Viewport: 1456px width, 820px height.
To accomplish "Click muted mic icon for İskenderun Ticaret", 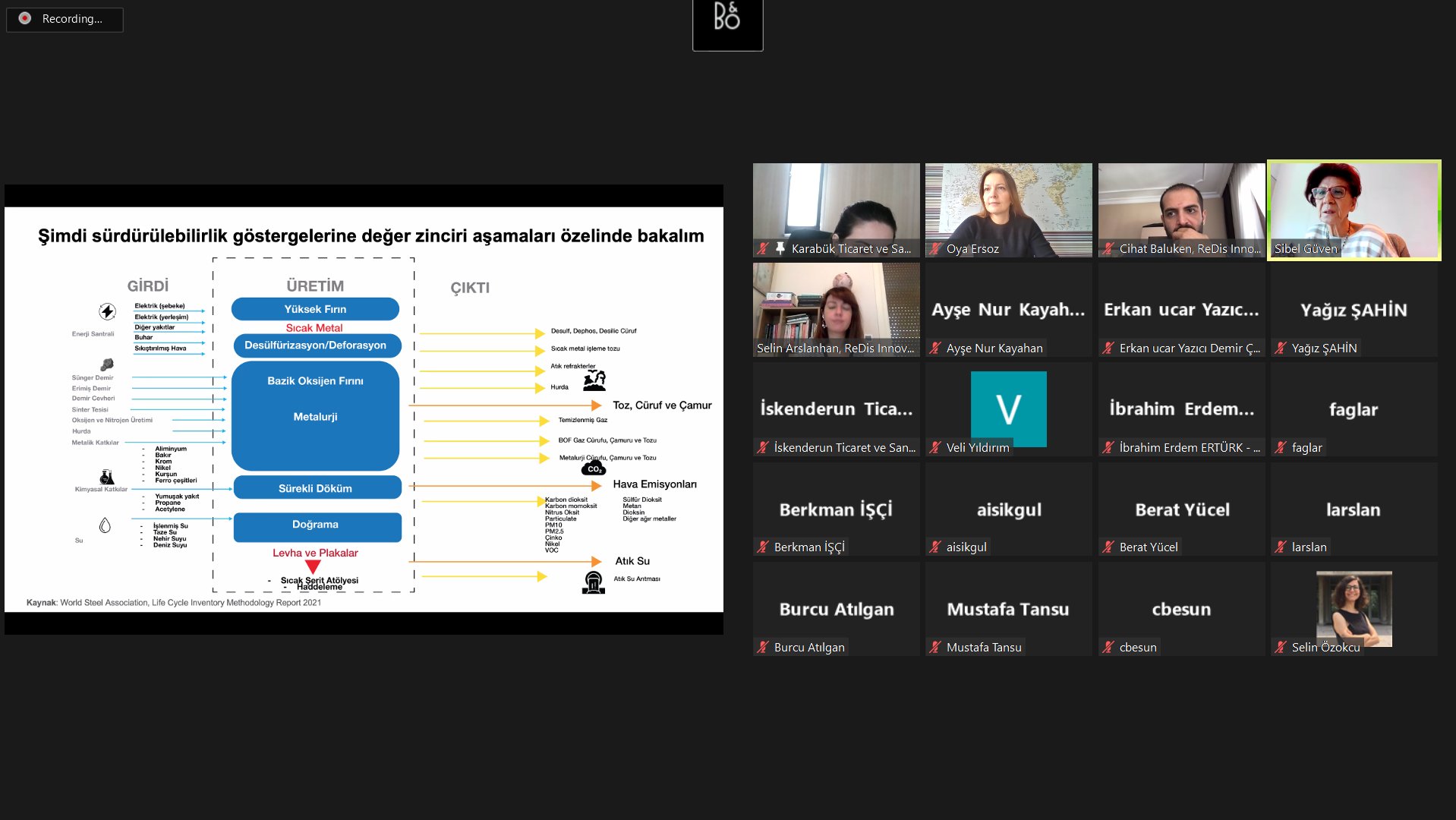I will click(764, 447).
